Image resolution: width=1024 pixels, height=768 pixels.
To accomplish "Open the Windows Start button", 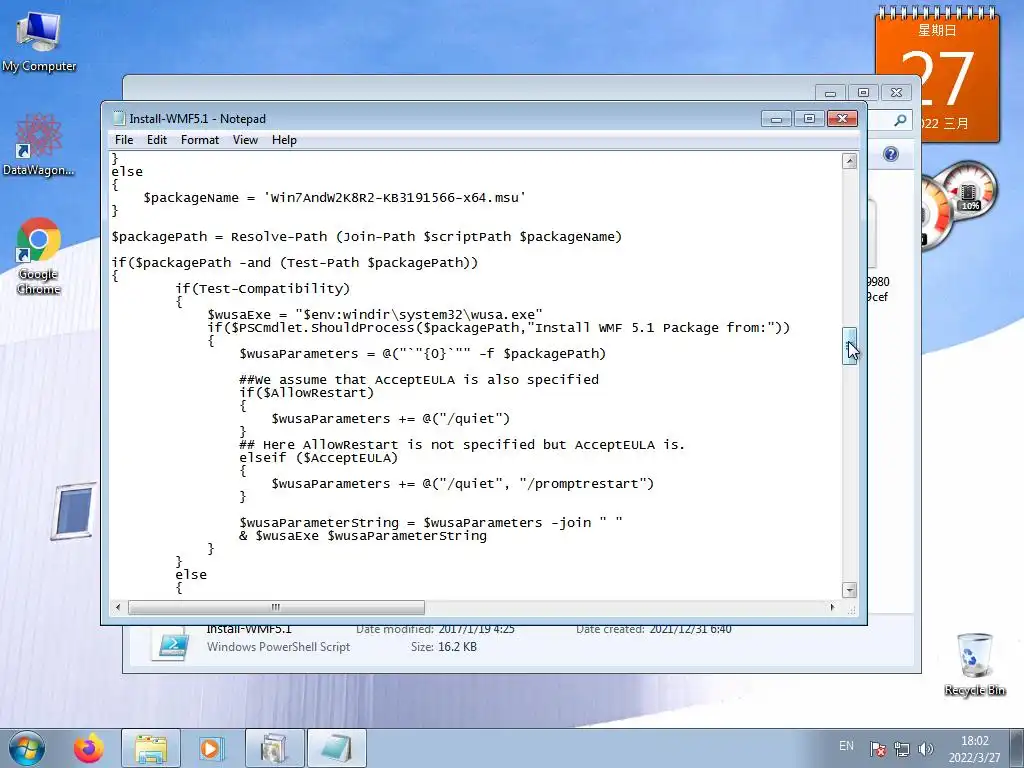I will (27, 748).
